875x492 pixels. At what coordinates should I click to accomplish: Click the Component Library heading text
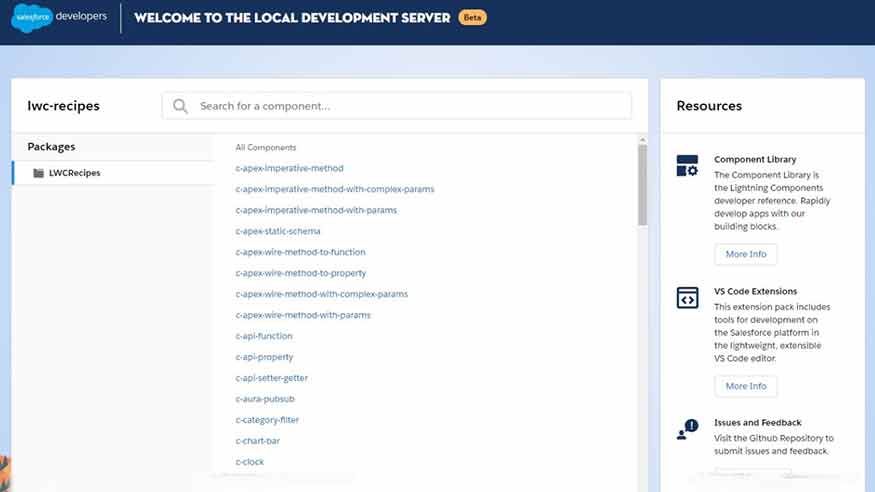point(755,160)
